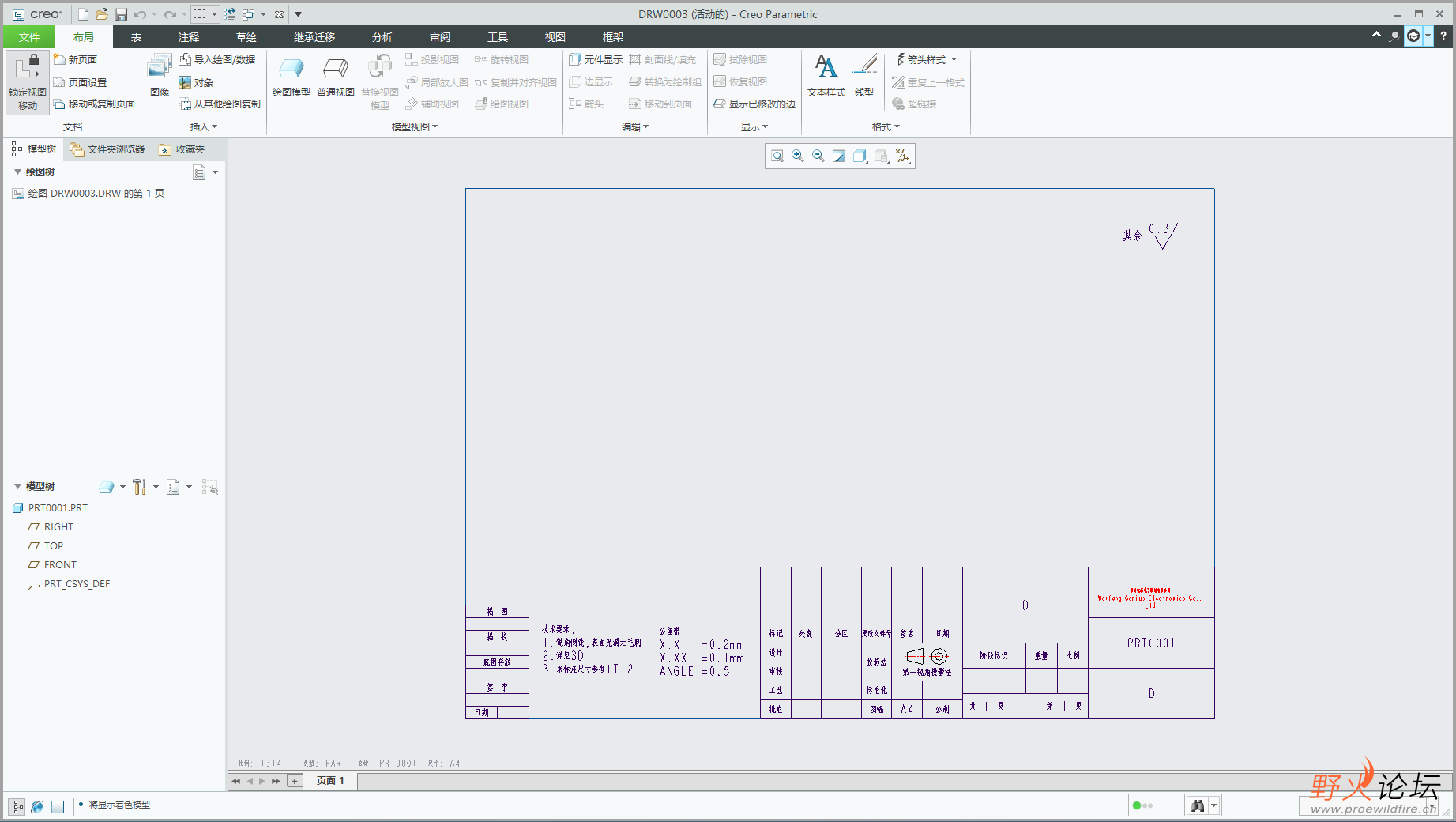
Task: Click the New file icon in quick access toolbar
Action: 83,14
